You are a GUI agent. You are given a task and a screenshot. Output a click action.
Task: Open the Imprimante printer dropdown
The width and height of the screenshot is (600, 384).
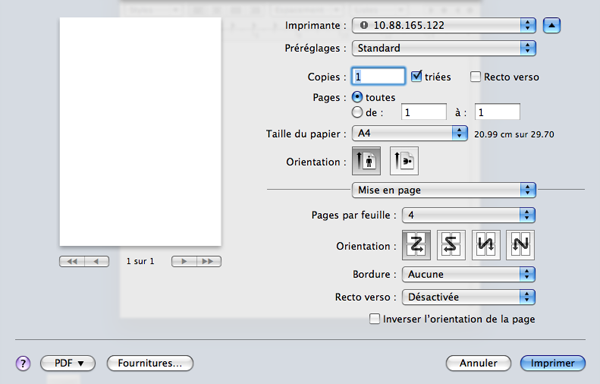[x=444, y=26]
